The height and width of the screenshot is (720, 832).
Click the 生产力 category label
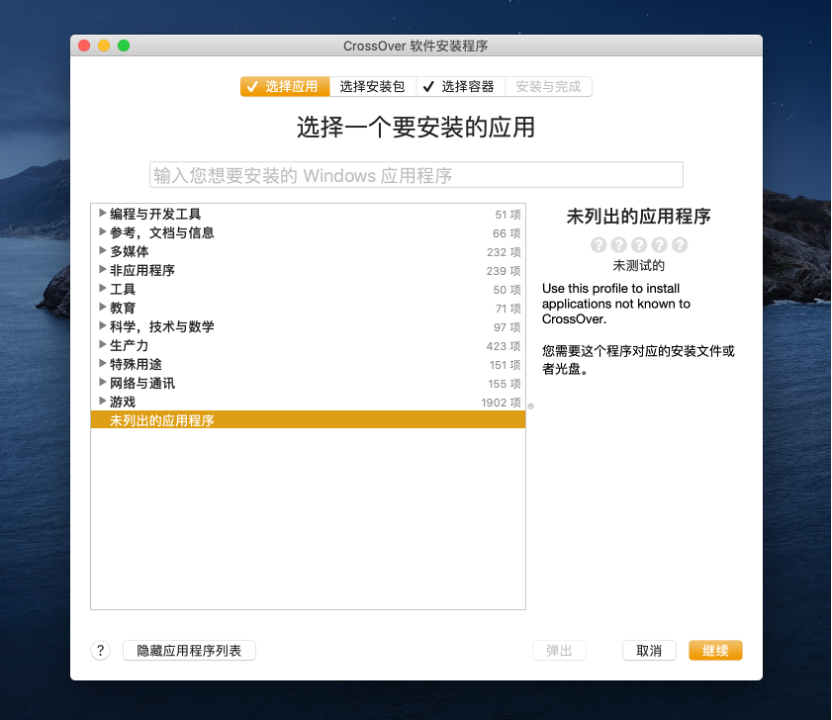(x=129, y=345)
